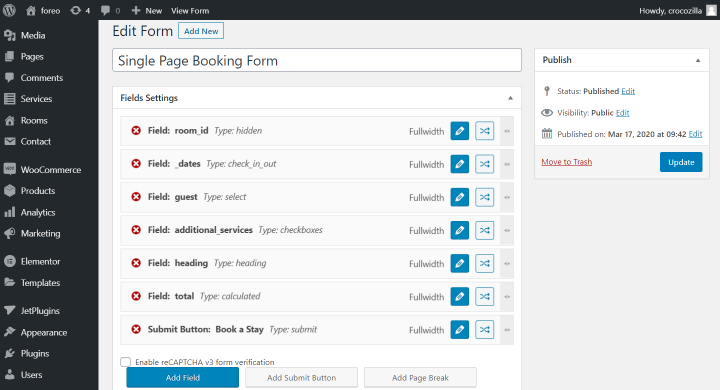This screenshot has height=390, width=720.
Task: Click shuffle icon on total row
Action: (484, 296)
